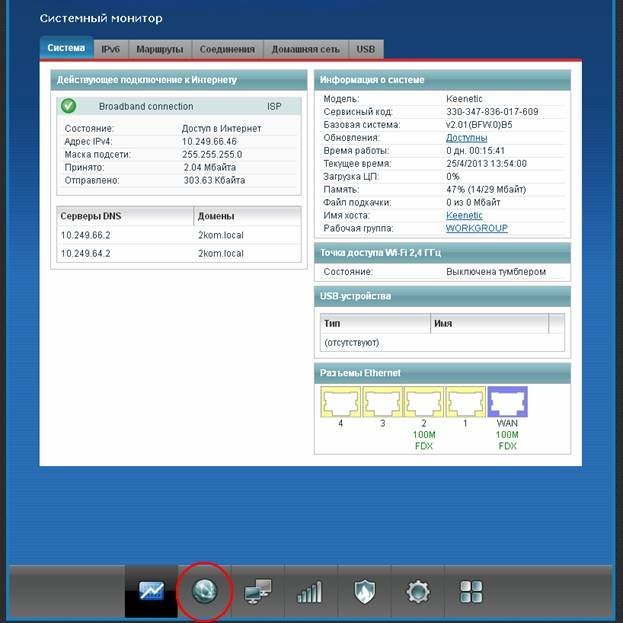Open System settings gear icon
Image resolution: width=623 pixels, height=623 pixels.
pyautogui.click(x=417, y=592)
